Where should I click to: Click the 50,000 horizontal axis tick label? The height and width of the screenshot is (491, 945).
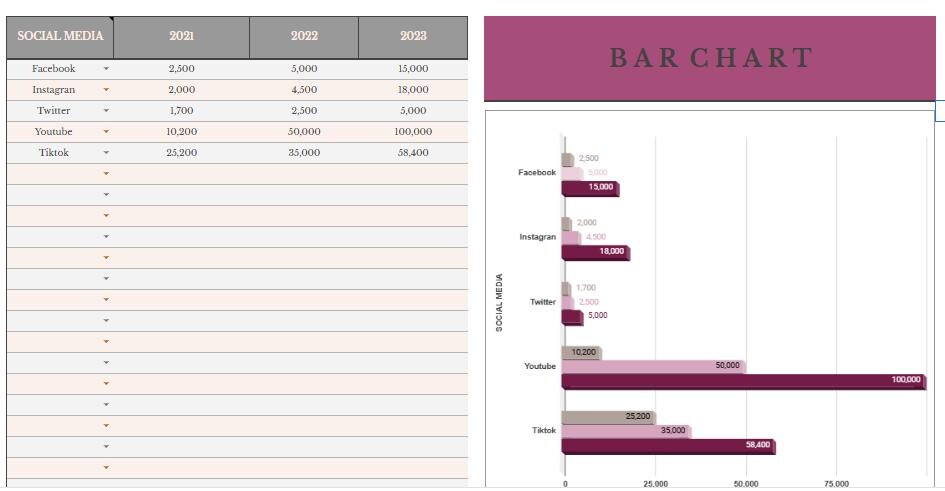click(746, 484)
